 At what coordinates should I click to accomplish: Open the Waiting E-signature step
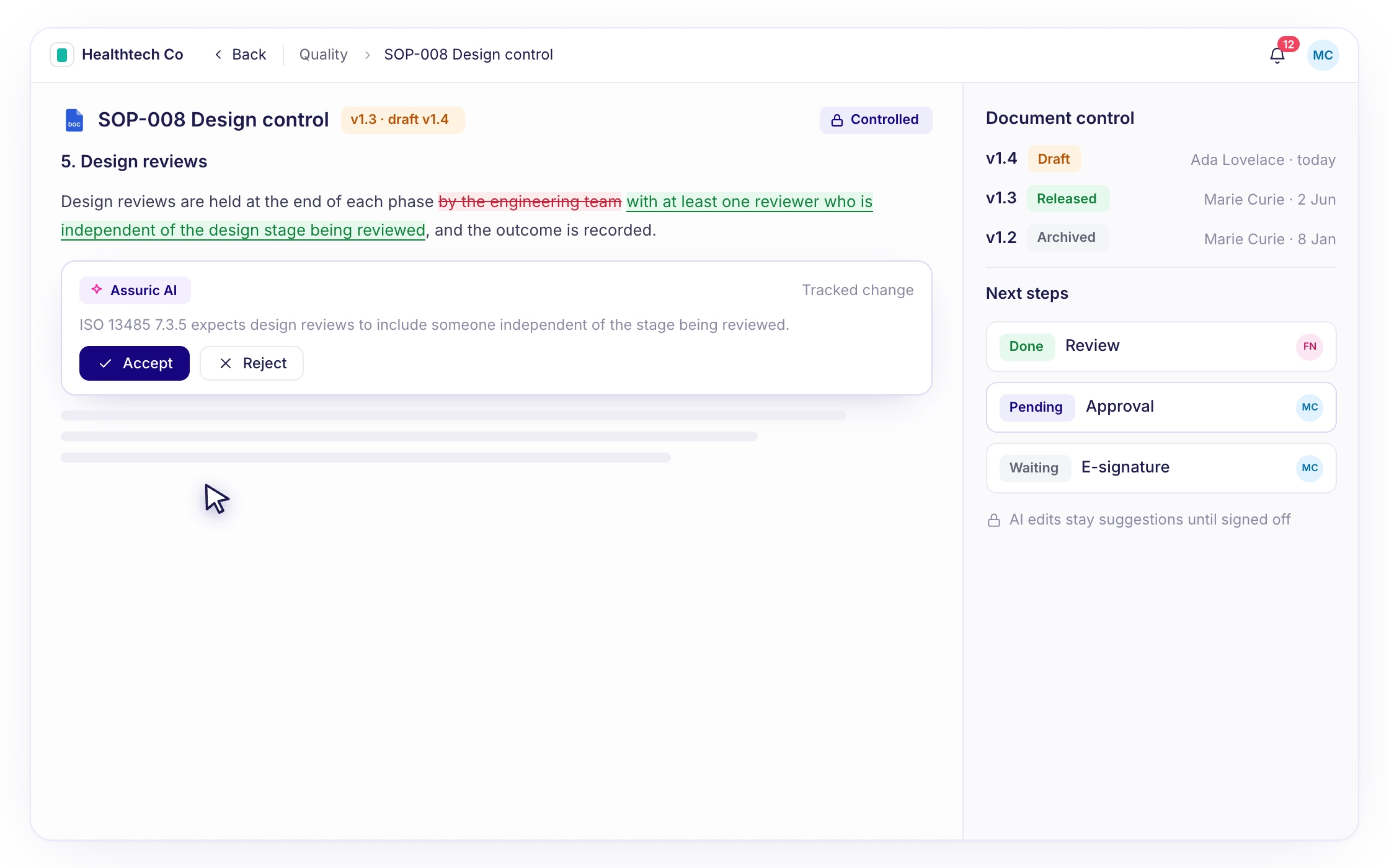(1161, 468)
